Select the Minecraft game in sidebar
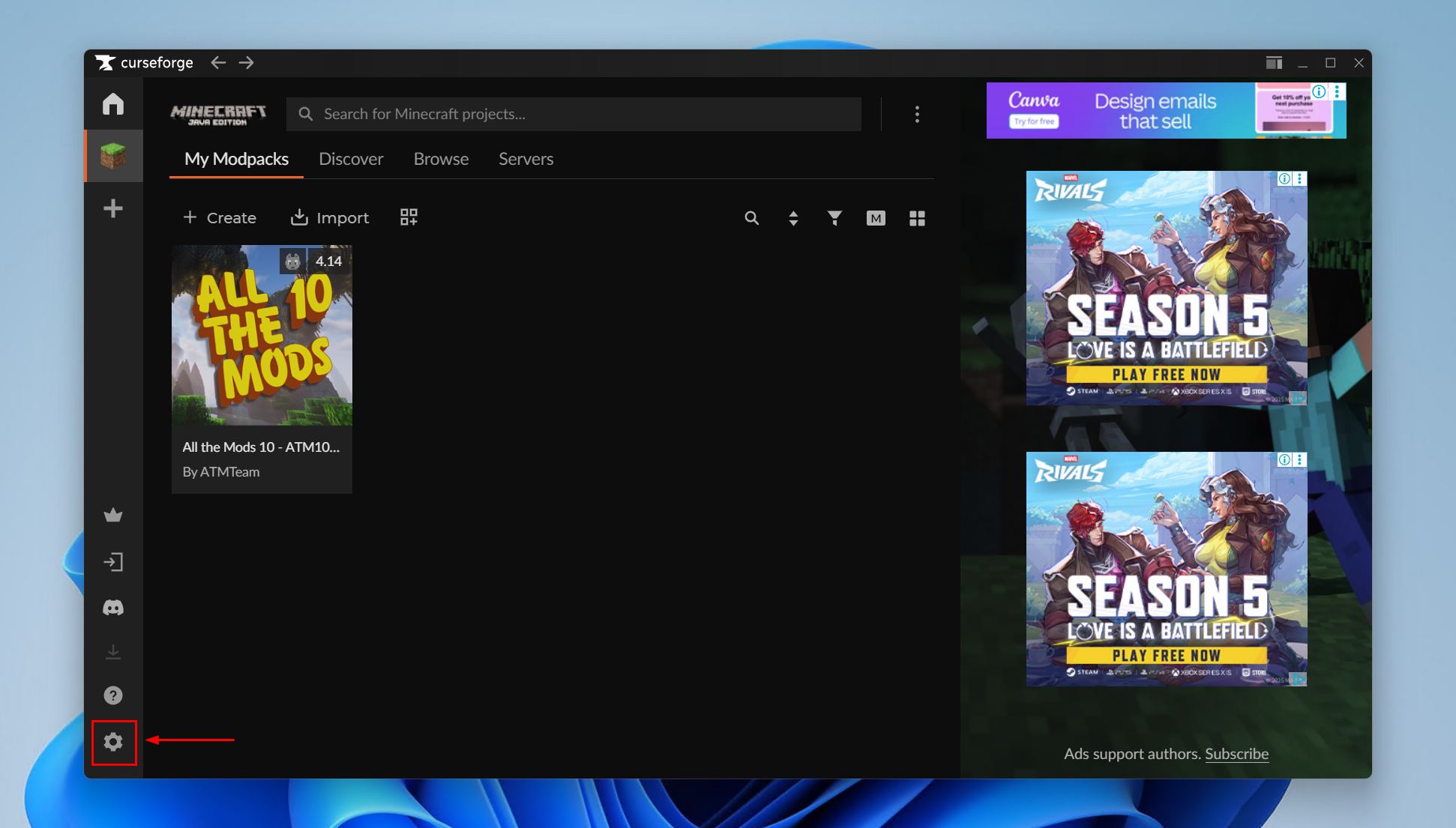 [113, 156]
